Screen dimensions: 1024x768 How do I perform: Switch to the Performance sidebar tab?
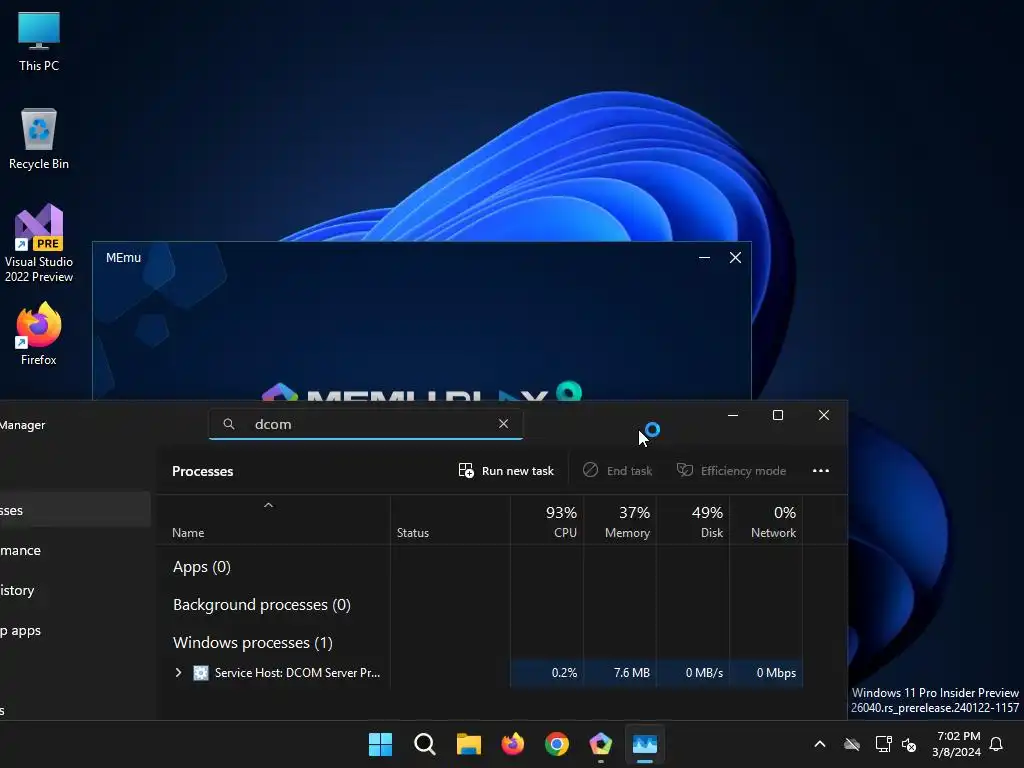(x=74, y=551)
